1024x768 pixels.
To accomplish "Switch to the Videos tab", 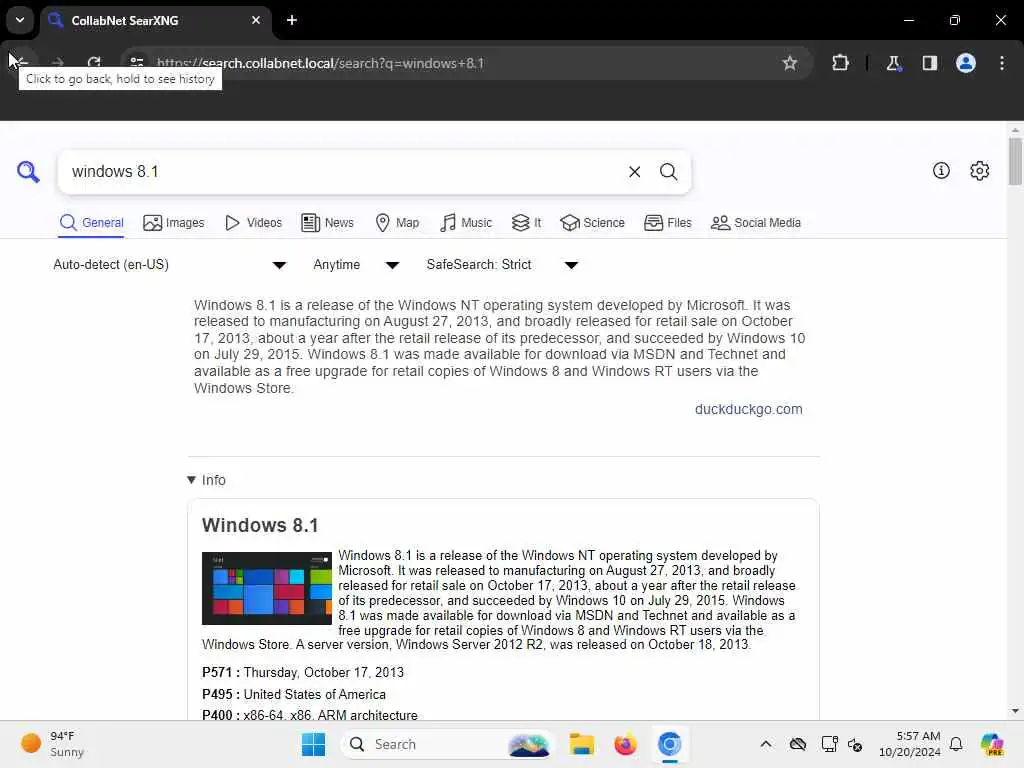I will click(x=253, y=223).
